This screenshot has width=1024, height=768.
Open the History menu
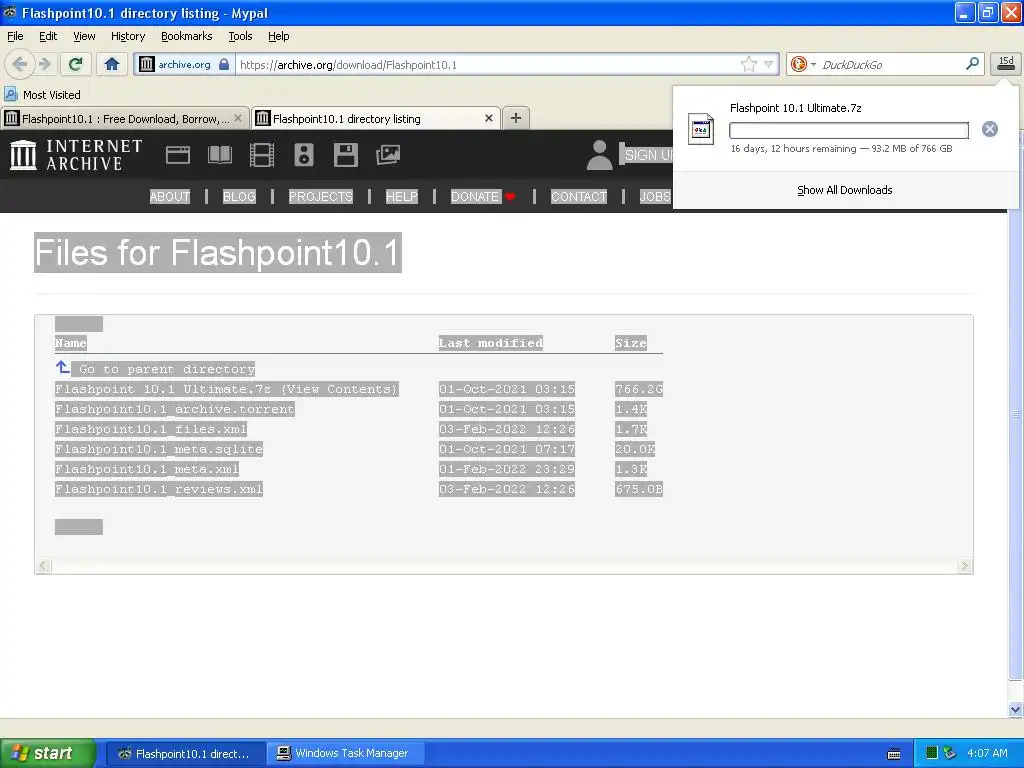coord(128,36)
